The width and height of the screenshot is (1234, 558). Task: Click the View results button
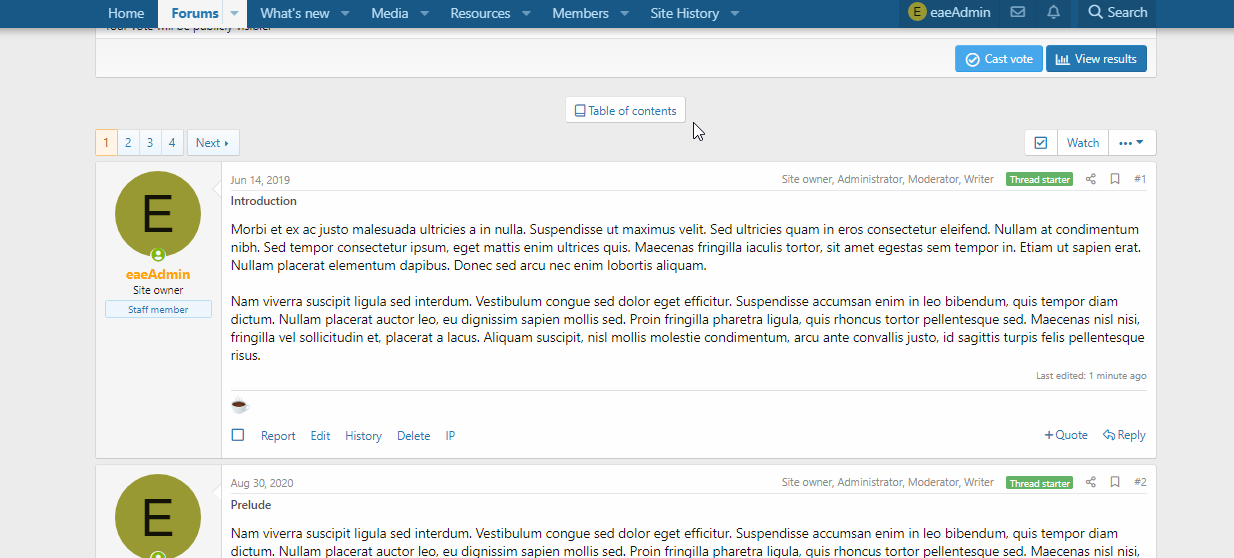pos(1096,59)
